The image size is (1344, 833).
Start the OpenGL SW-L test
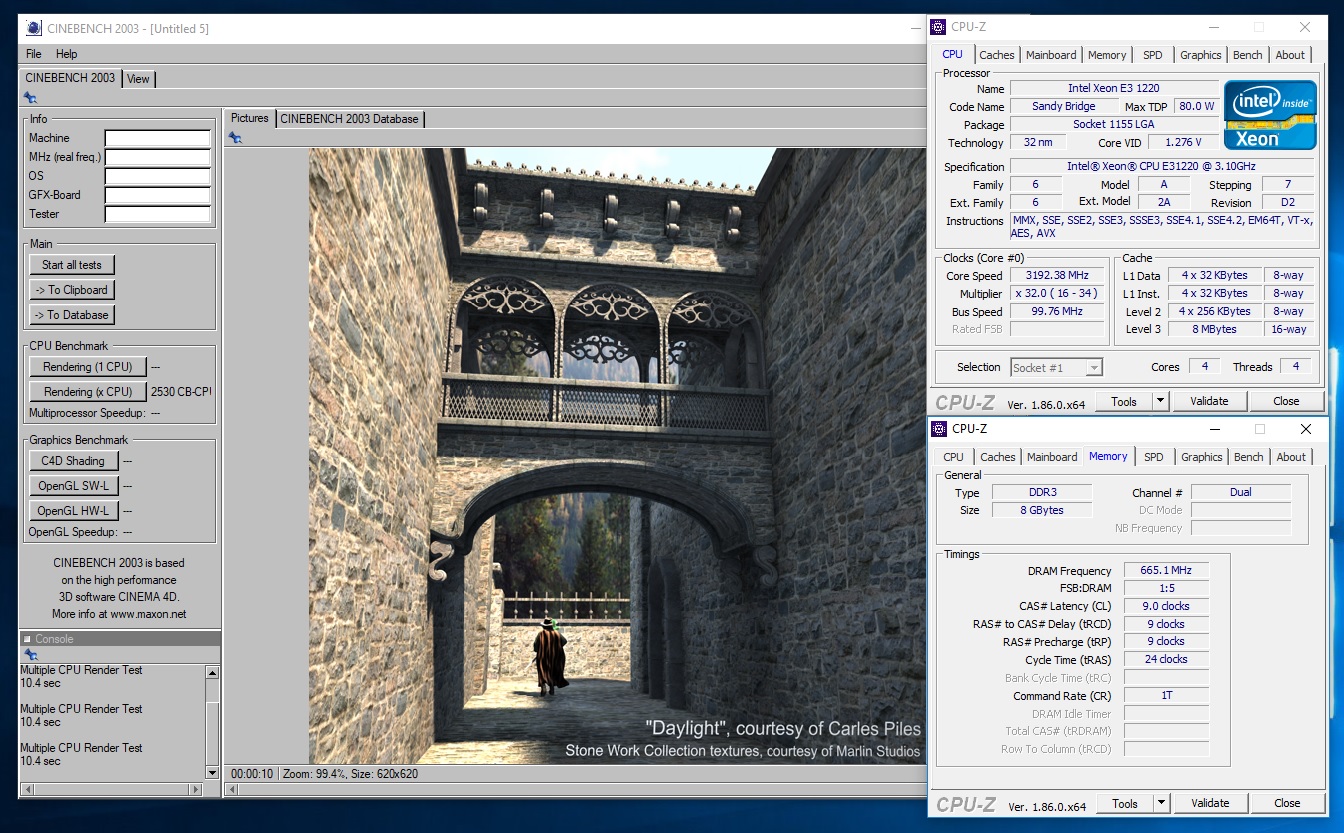pyautogui.click(x=74, y=486)
